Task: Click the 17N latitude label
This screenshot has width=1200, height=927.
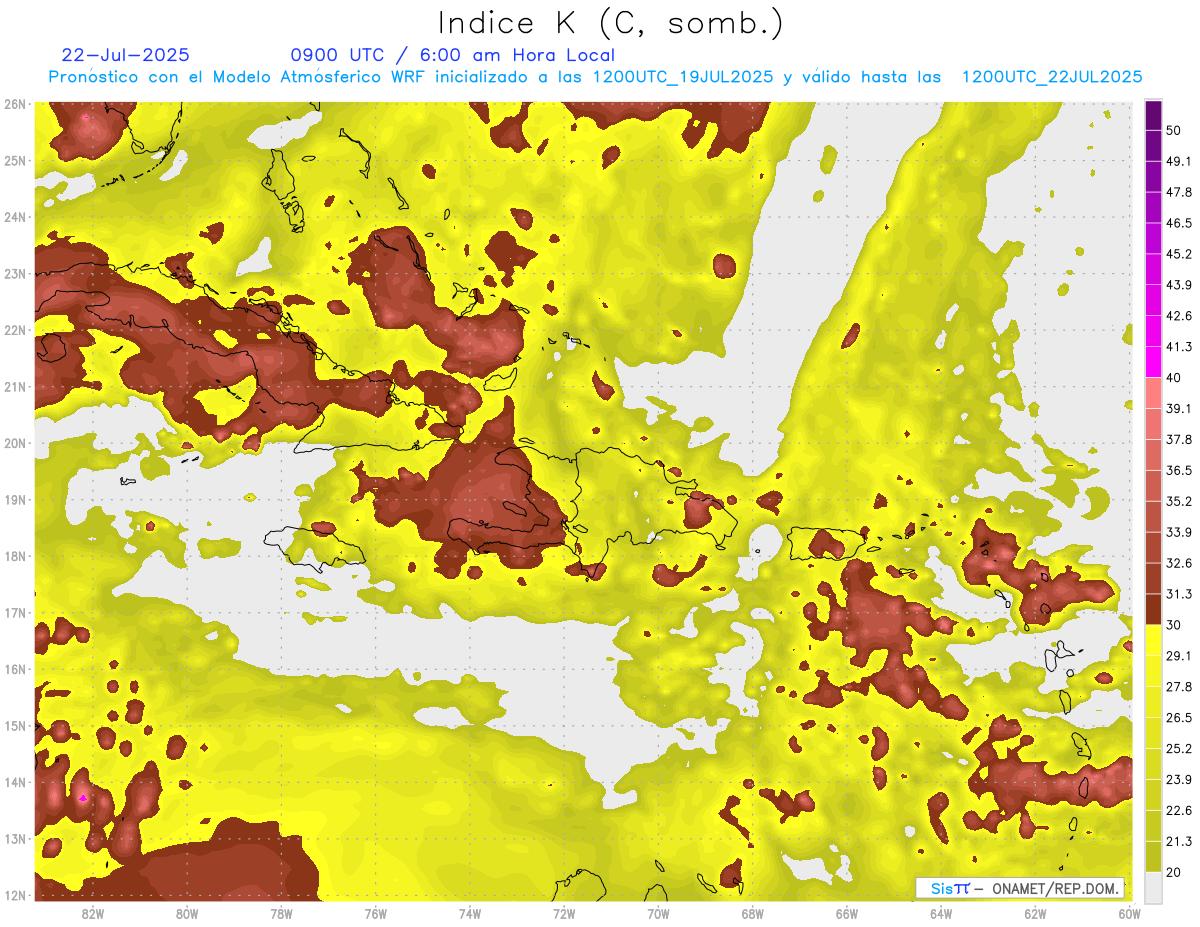Action: coord(14,612)
